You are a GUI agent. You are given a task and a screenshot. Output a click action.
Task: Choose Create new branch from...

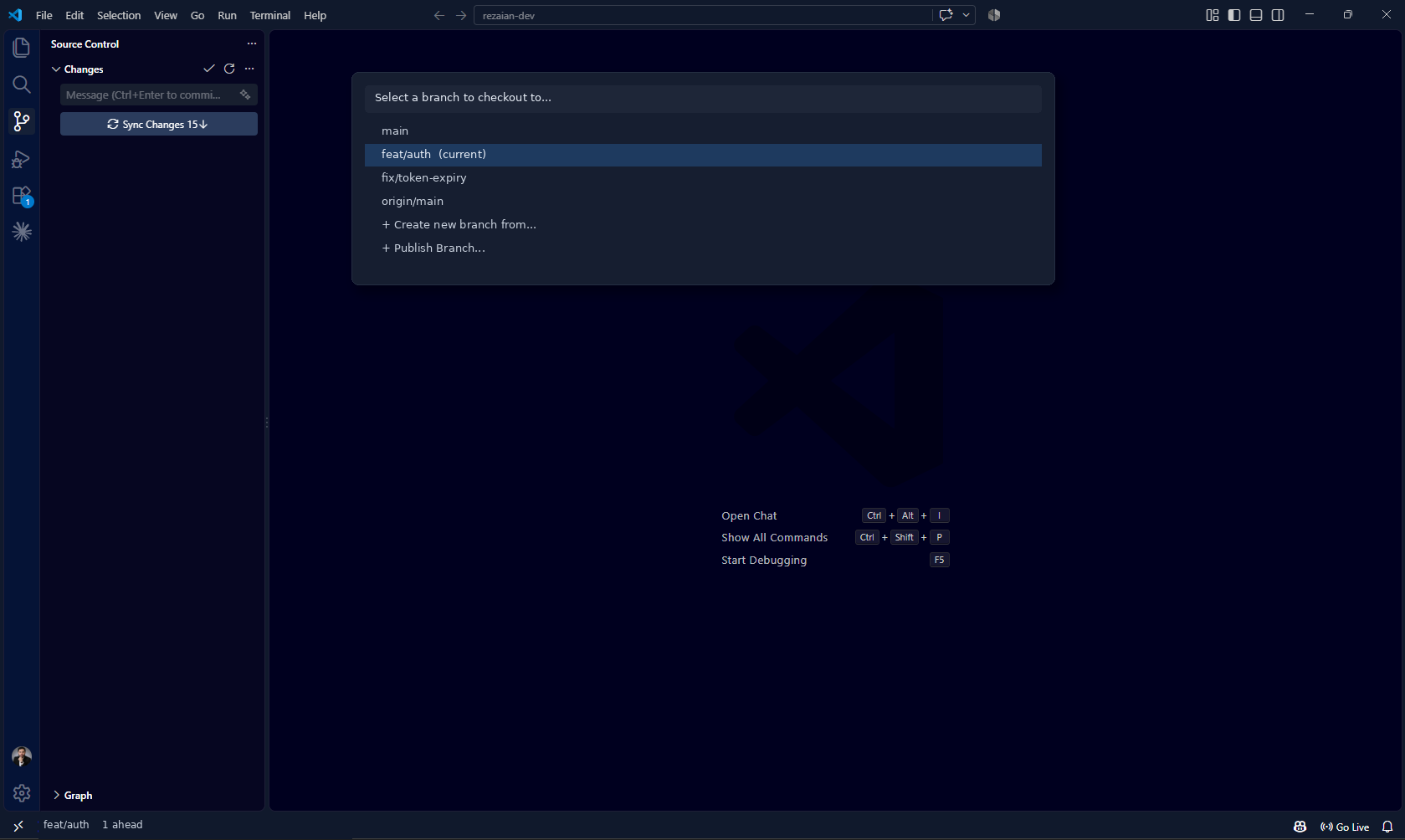pyautogui.click(x=703, y=225)
